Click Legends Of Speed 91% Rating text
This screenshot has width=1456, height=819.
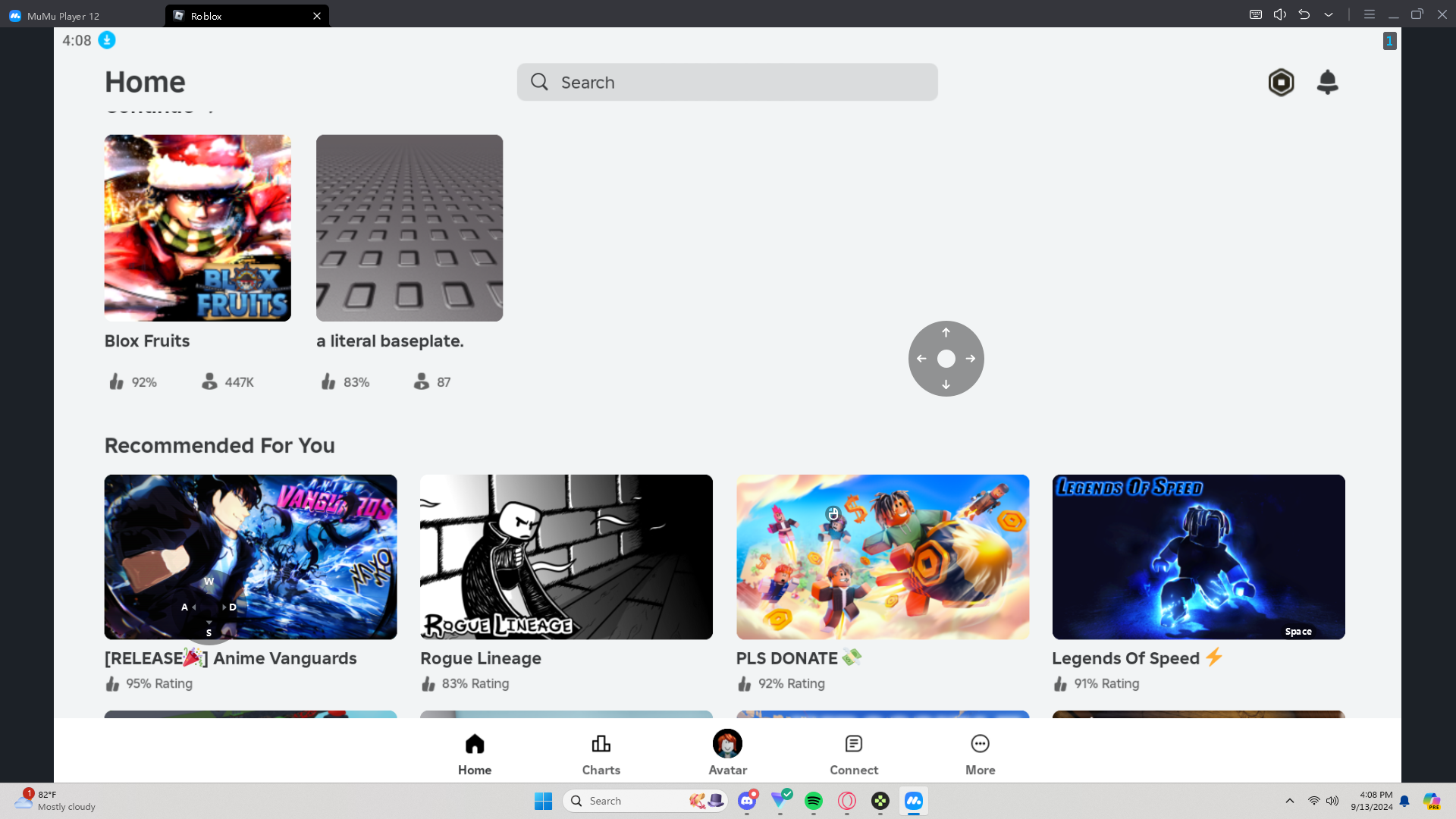click(x=1106, y=684)
